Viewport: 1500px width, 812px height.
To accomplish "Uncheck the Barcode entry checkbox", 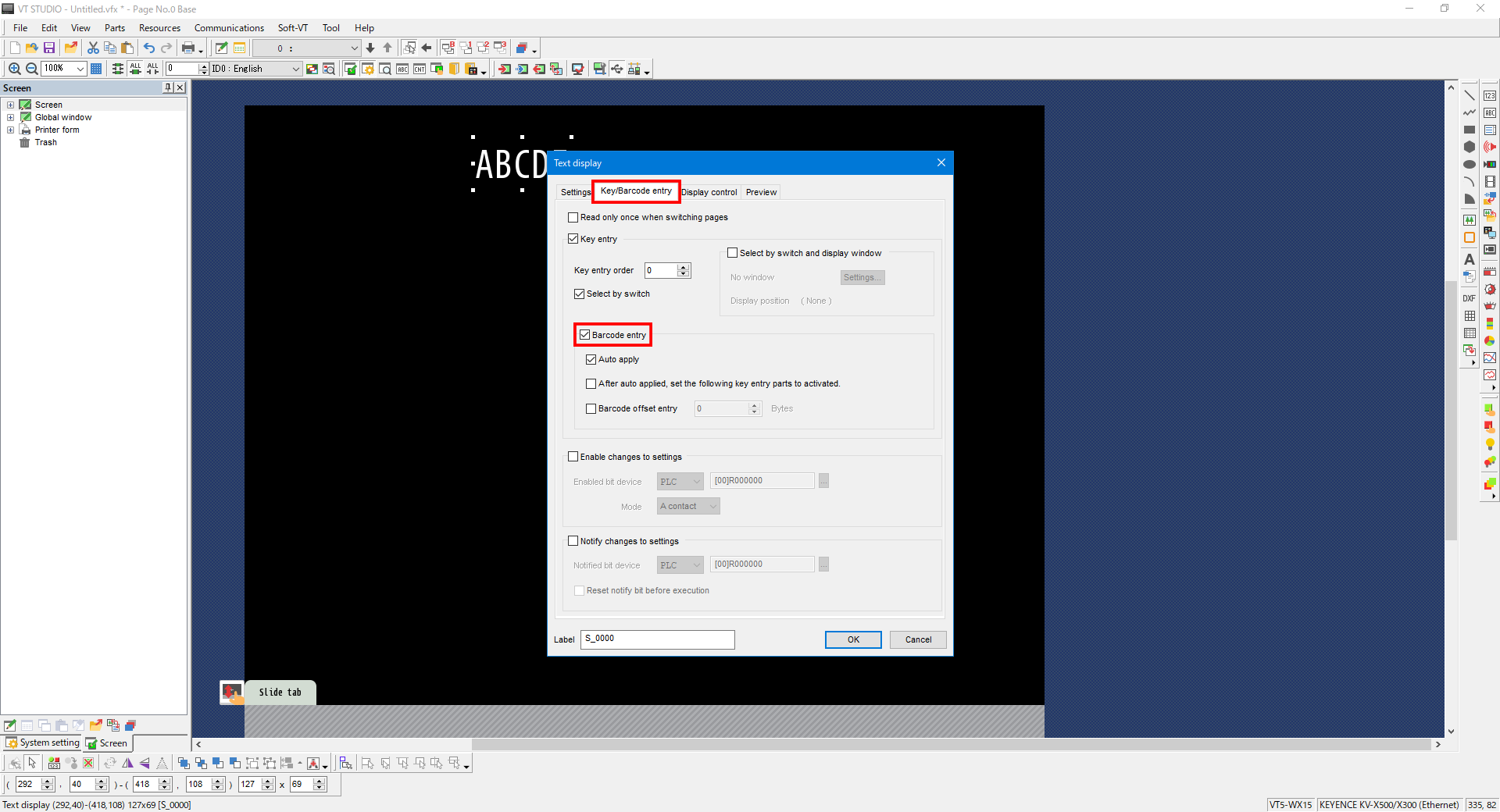I will pyautogui.click(x=585, y=335).
